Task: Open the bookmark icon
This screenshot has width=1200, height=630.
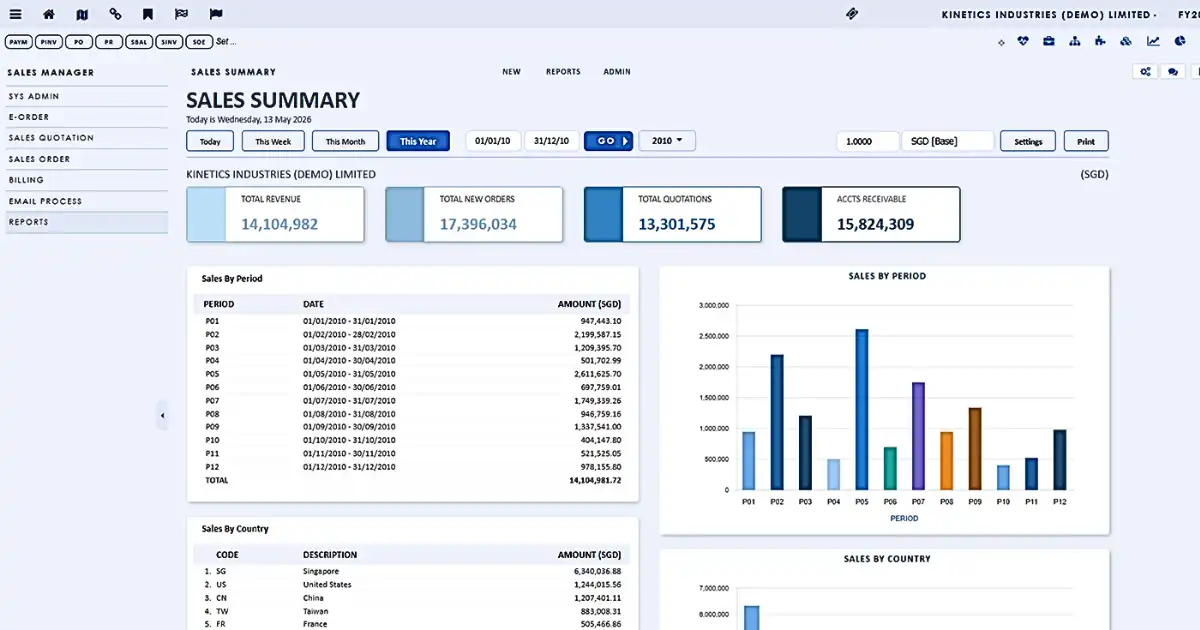Action: click(148, 15)
